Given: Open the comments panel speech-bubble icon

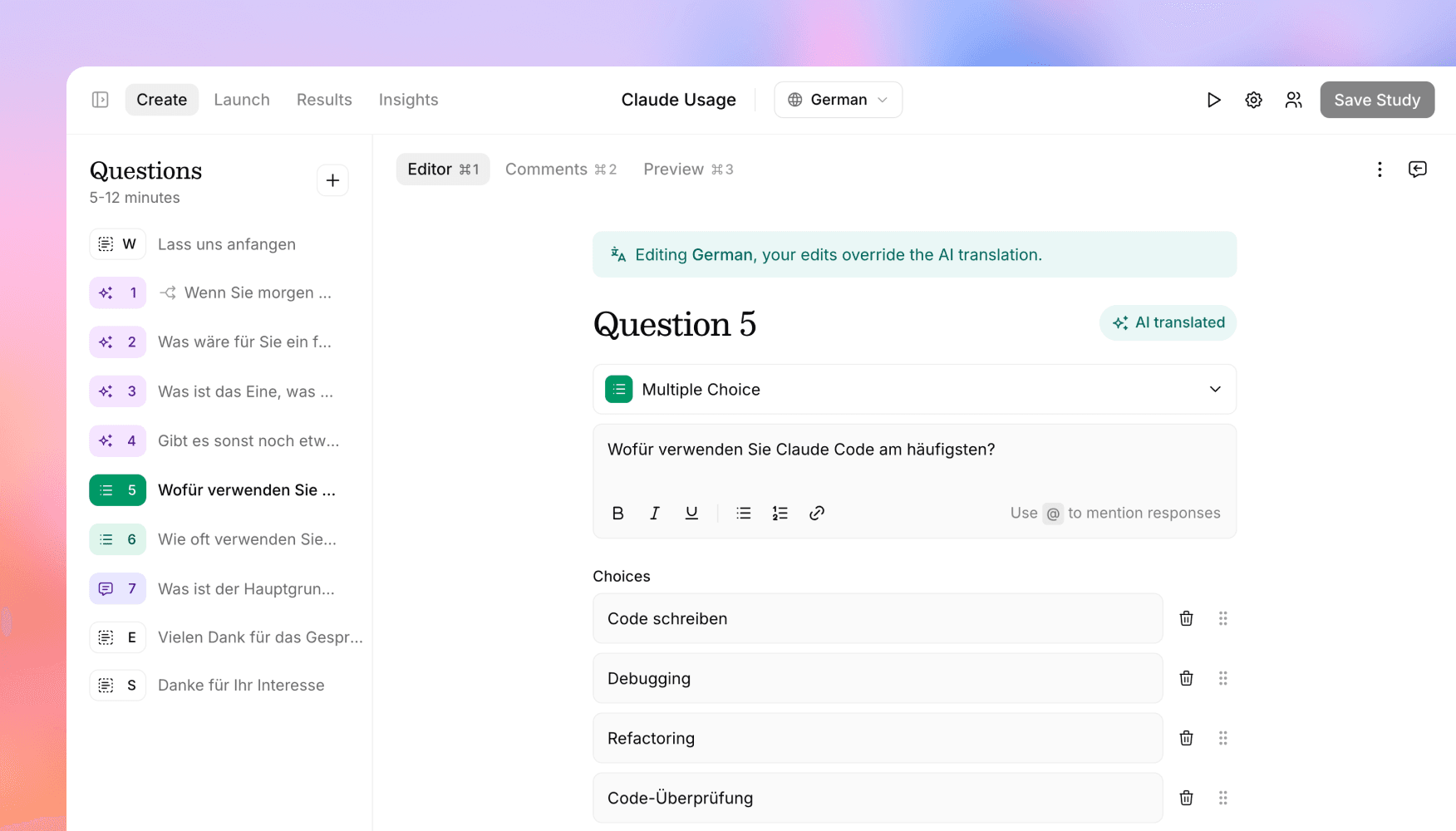Looking at the screenshot, I should click(x=1418, y=170).
